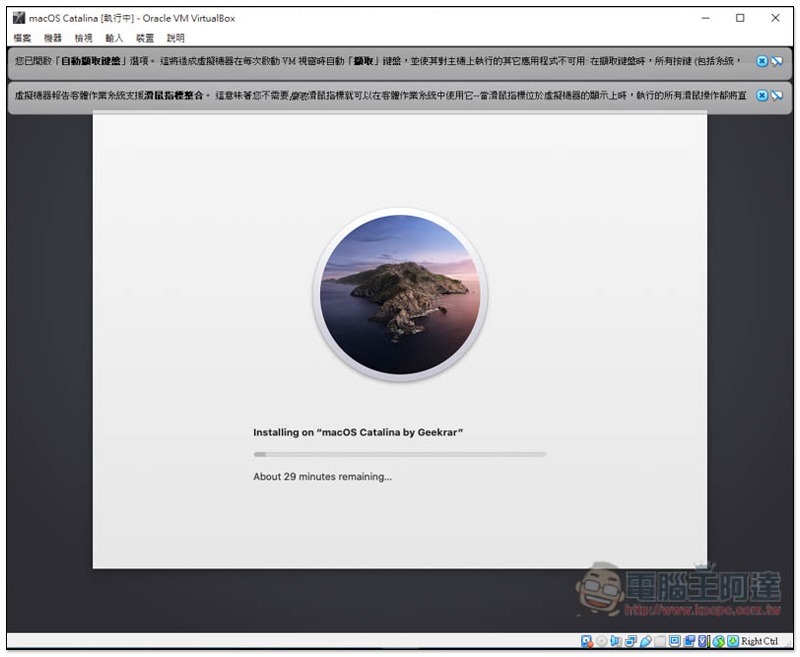This screenshot has height=657, width=800.
Task: Open the 檢視 (View) menu
Action: [x=83, y=38]
